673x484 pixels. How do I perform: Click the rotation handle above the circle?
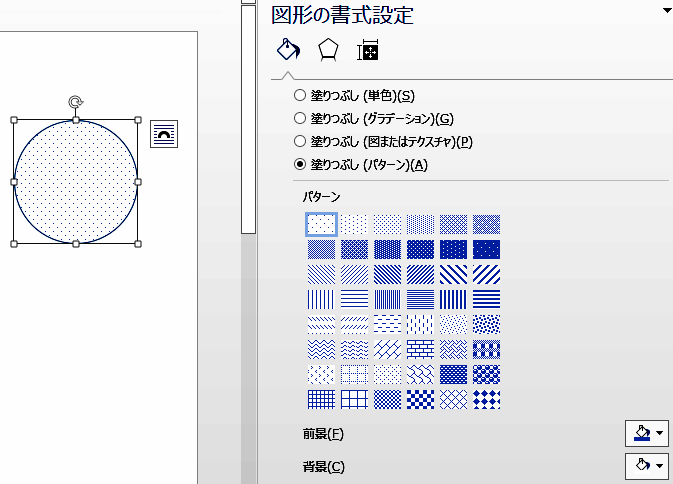click(x=75, y=101)
